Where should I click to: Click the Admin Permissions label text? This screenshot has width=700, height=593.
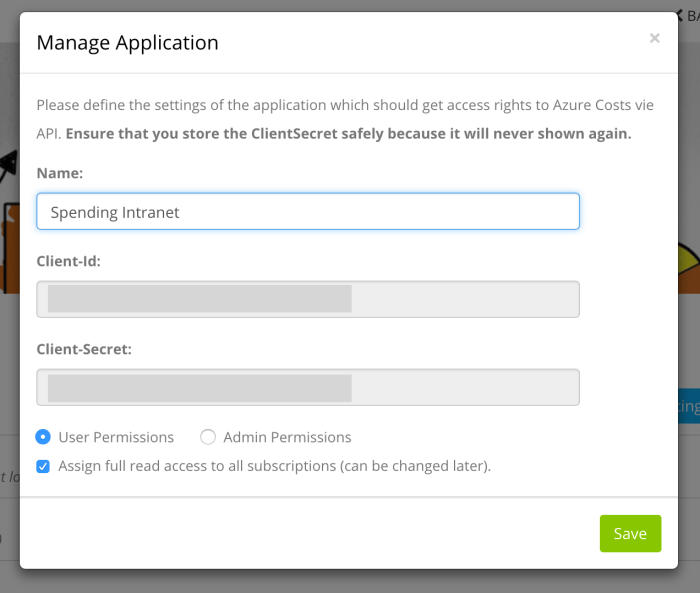click(288, 437)
